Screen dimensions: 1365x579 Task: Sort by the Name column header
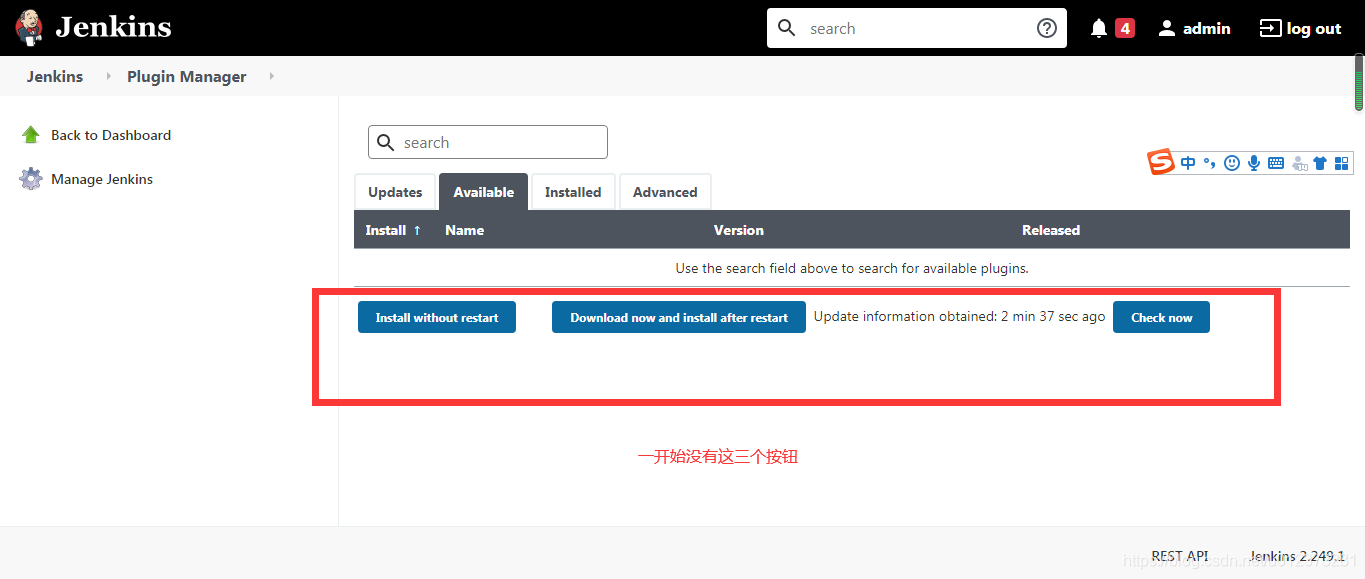point(465,230)
